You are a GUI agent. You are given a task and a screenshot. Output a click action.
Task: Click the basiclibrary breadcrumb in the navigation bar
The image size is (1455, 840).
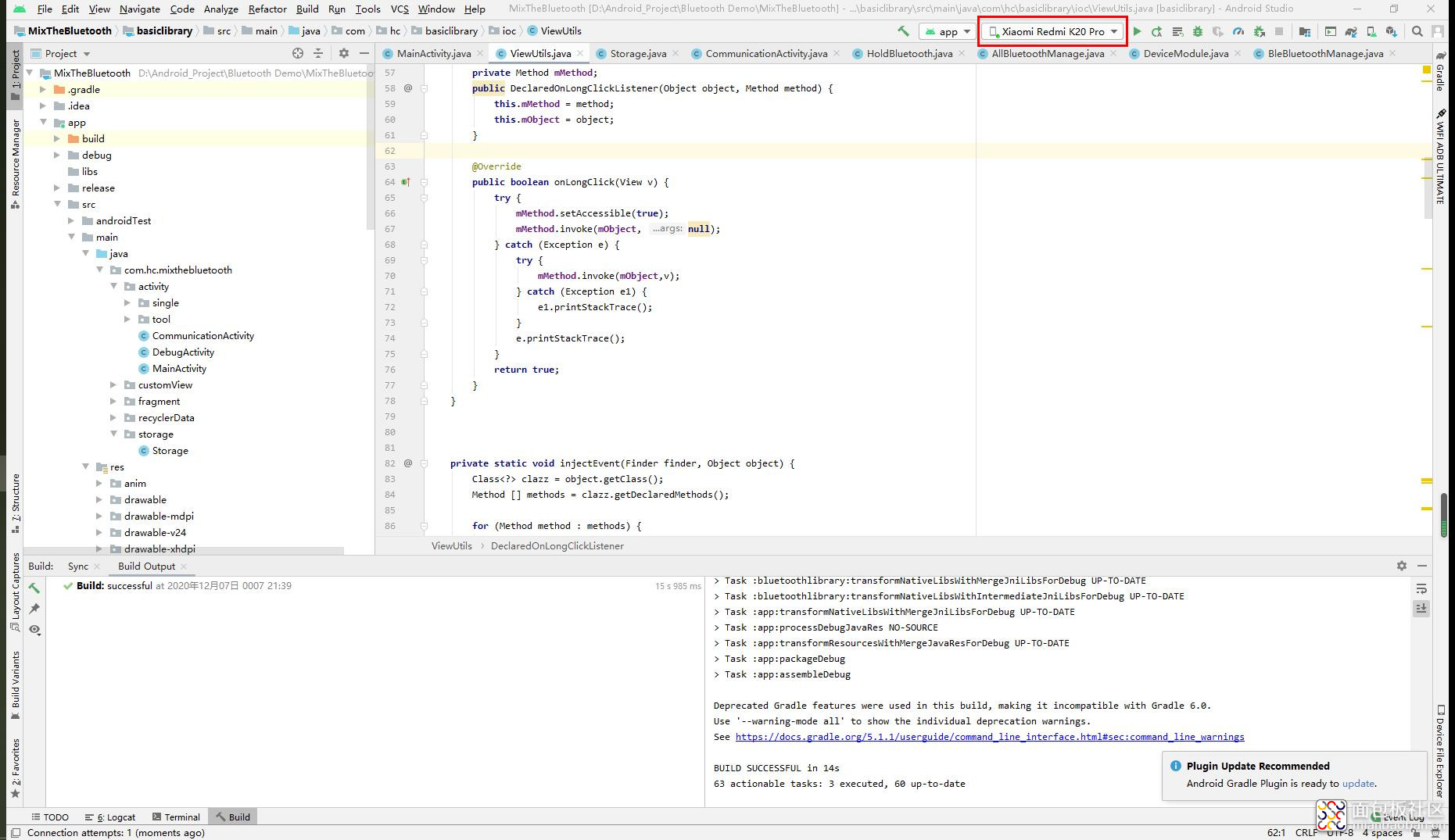pos(157,31)
